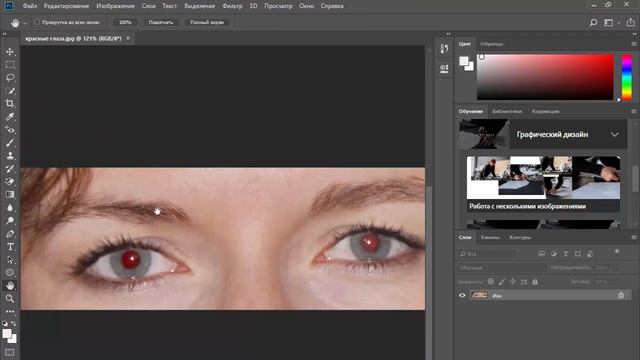
Task: Toggle layer filtering on/off switch
Action: pyautogui.click(x=617, y=252)
